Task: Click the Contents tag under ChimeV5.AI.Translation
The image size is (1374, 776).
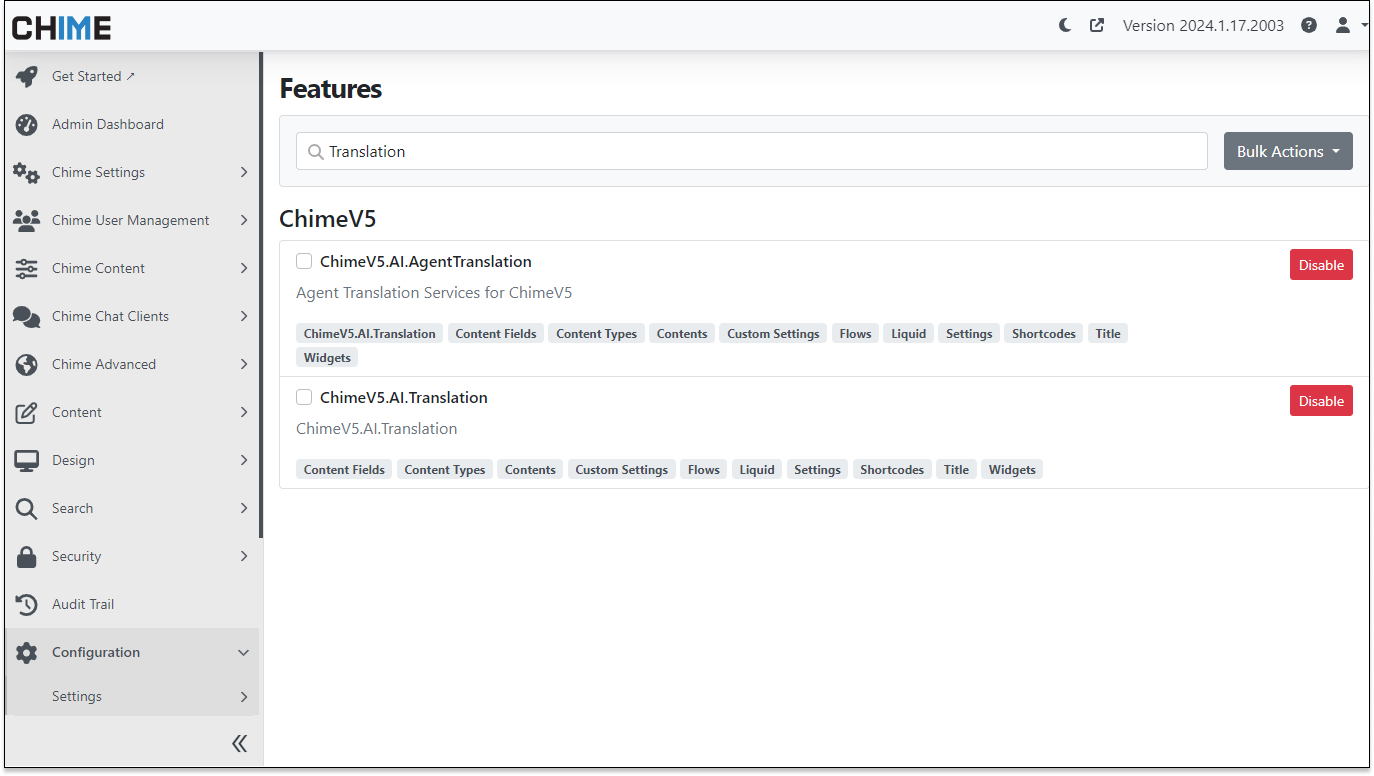Action: [x=530, y=470]
